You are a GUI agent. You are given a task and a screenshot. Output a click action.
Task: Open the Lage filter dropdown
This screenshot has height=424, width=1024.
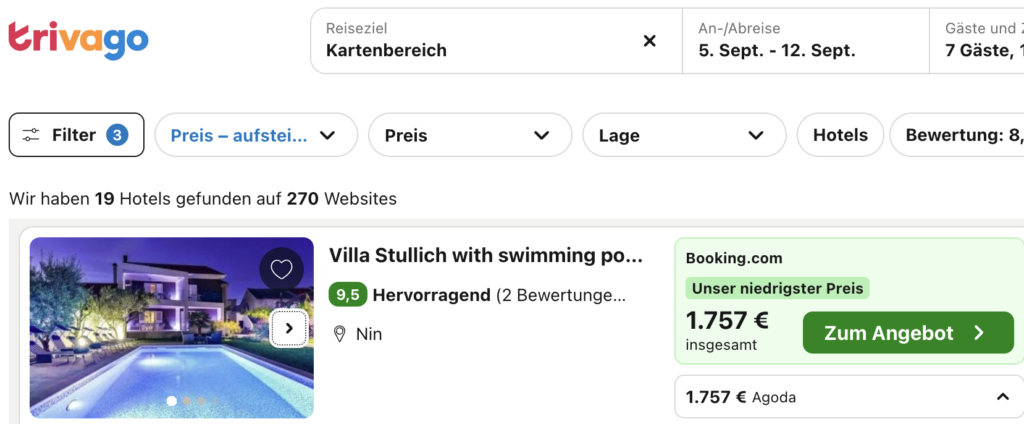point(684,135)
